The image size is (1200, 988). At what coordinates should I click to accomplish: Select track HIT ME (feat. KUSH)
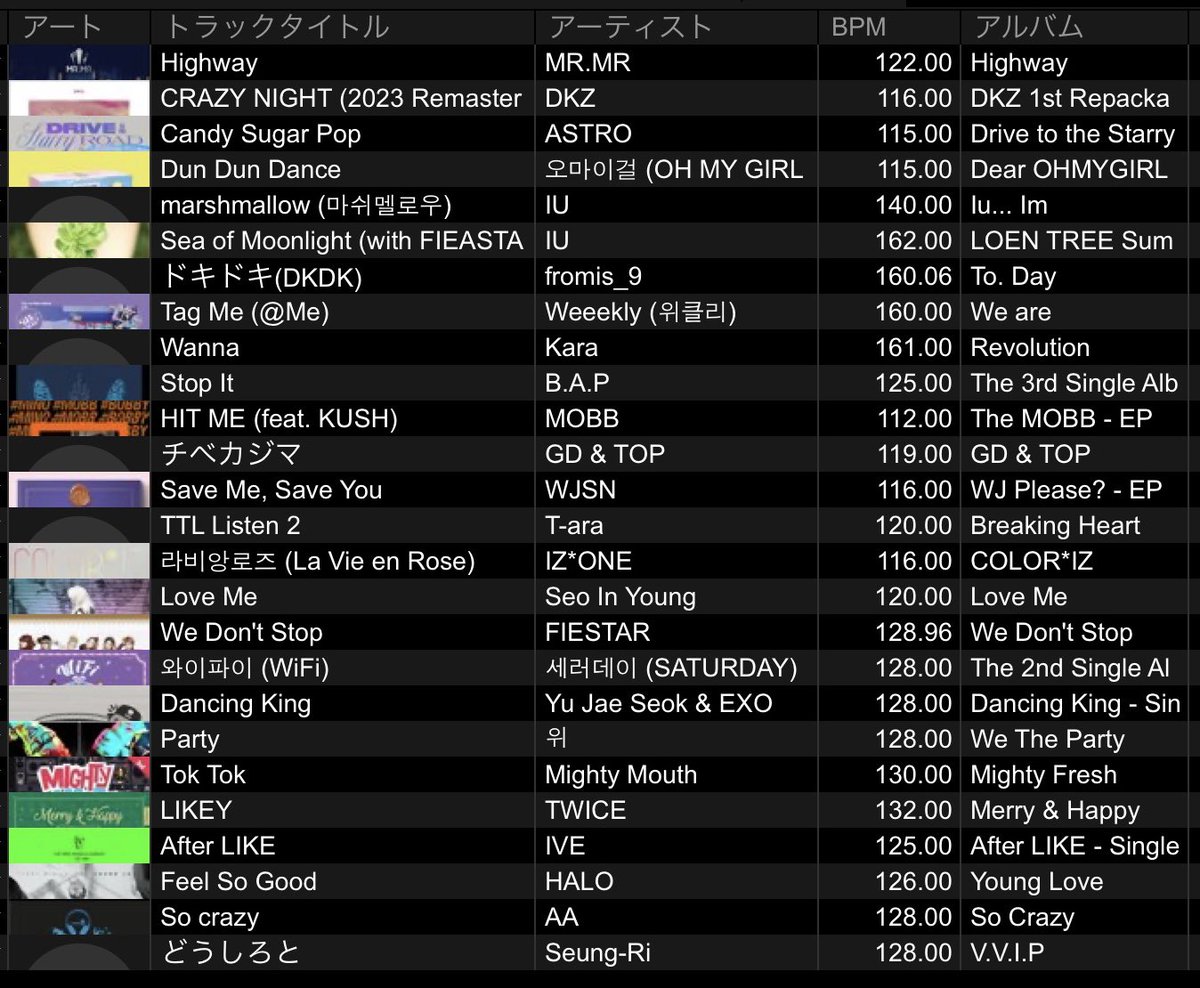coord(279,419)
